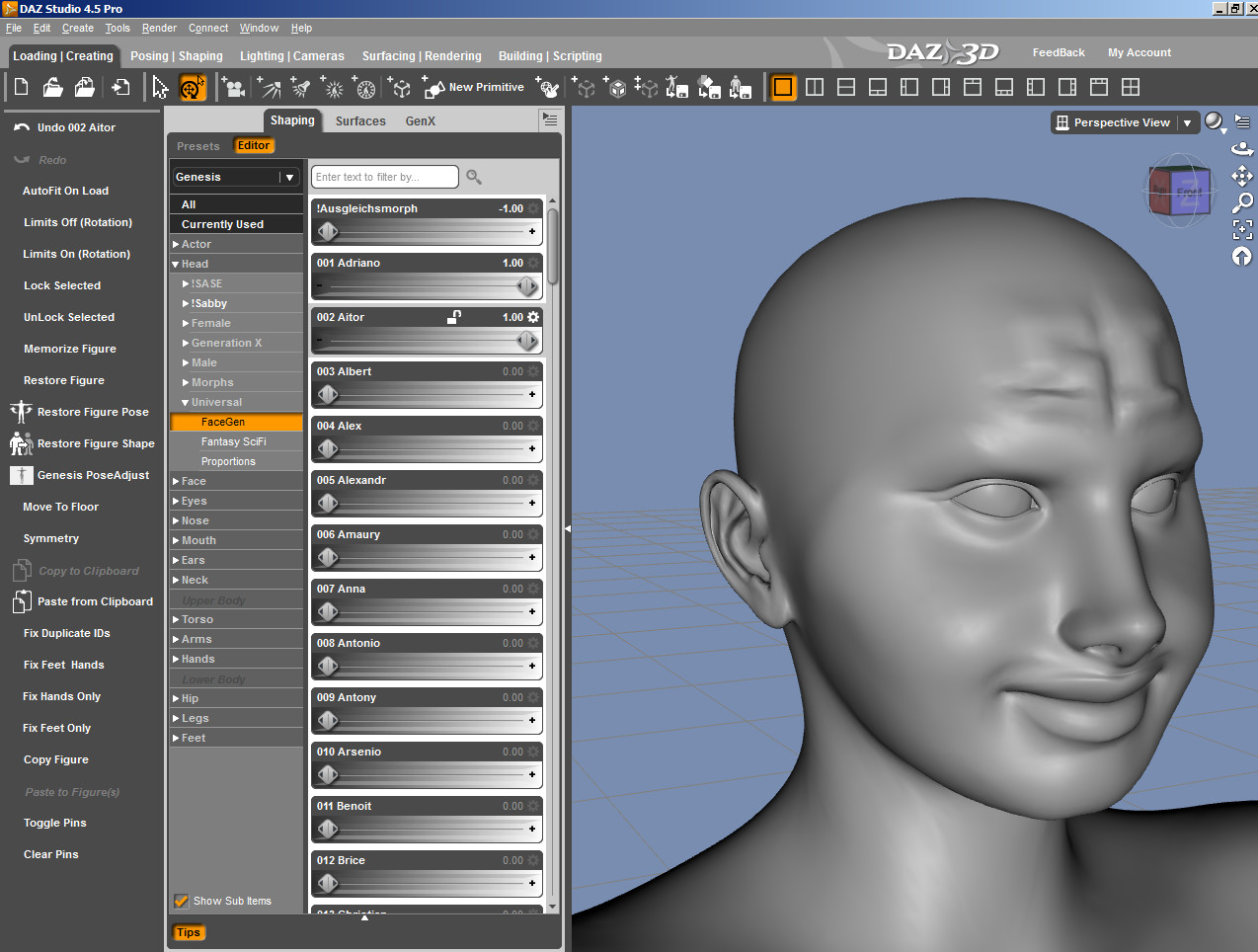Add a new camera from the toolbar

click(234, 88)
